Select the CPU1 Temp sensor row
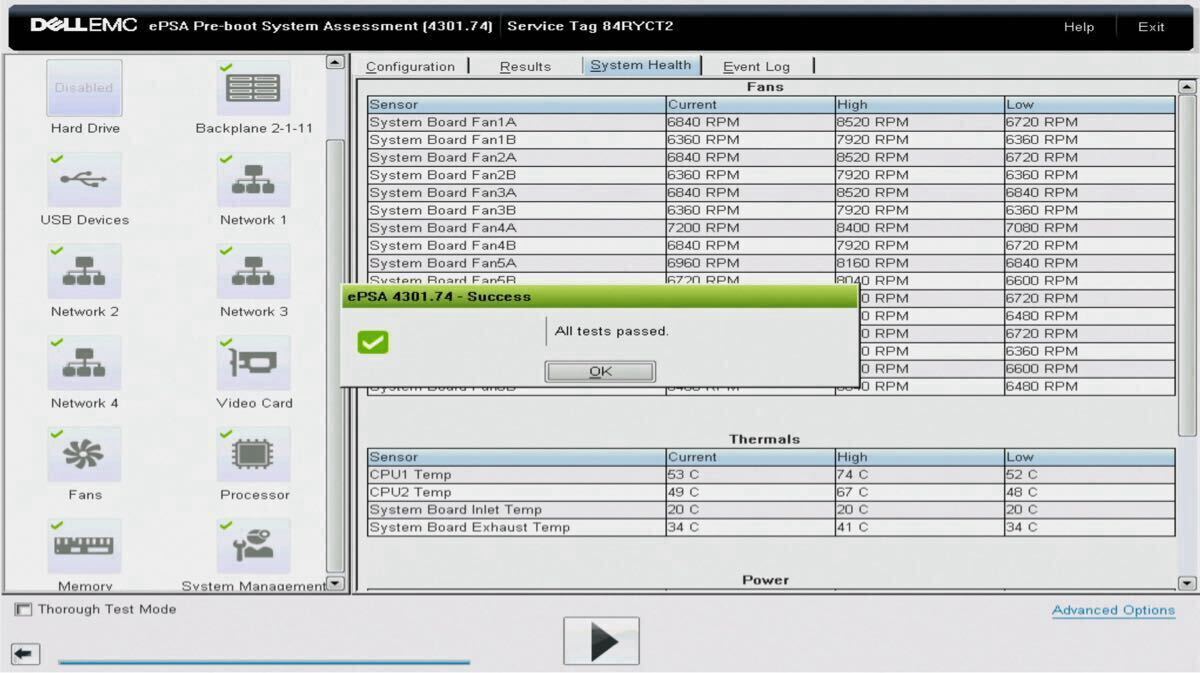1200x673 pixels. [x=771, y=475]
